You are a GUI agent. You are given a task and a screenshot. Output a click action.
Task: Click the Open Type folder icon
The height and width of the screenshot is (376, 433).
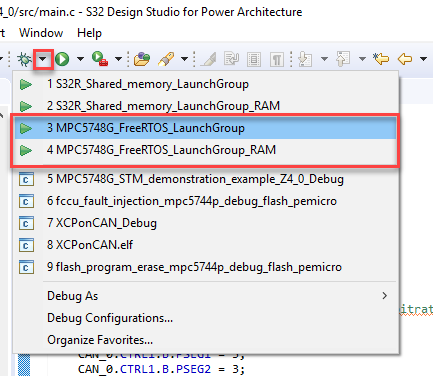142,59
